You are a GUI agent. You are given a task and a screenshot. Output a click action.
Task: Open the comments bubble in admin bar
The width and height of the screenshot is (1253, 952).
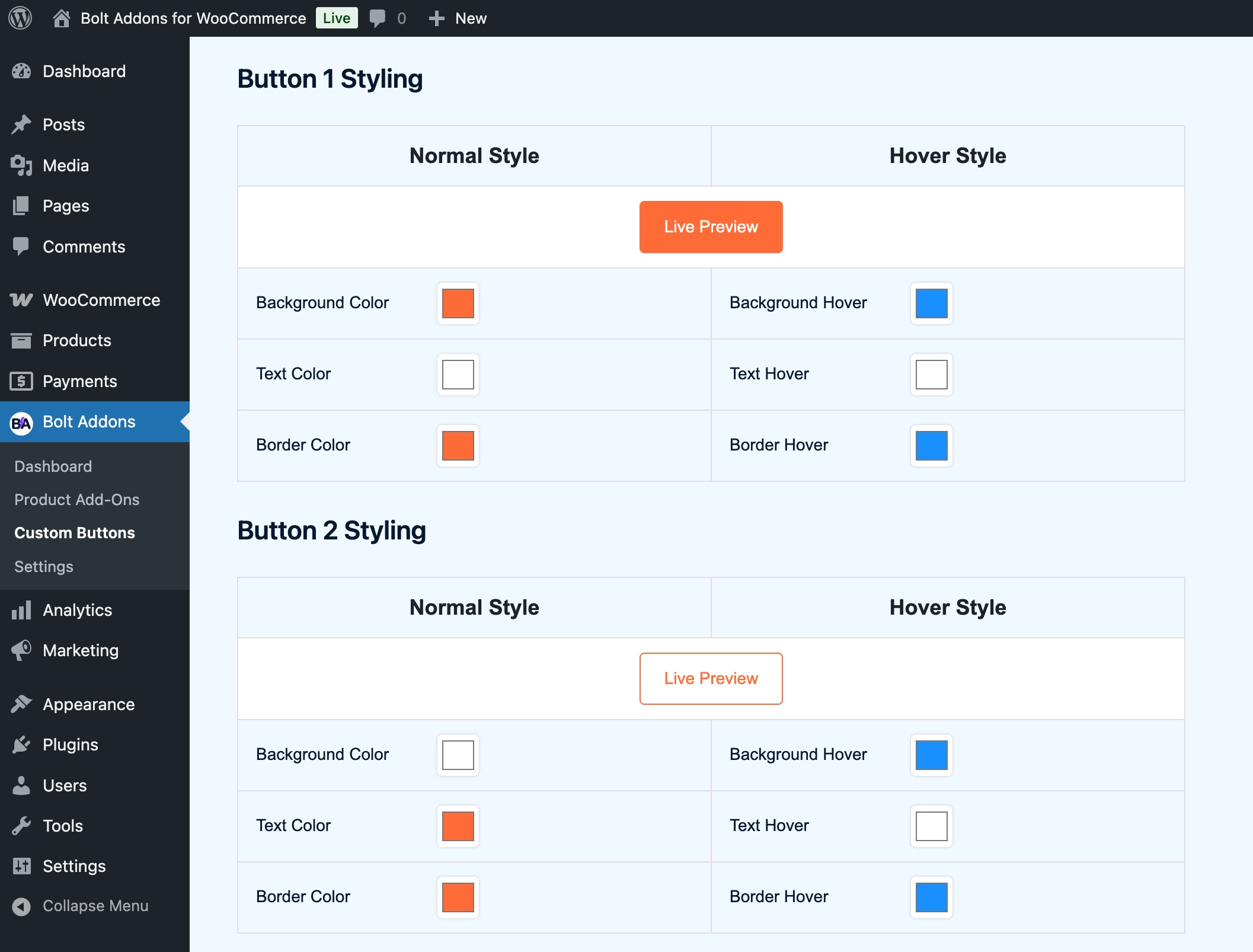point(378,18)
